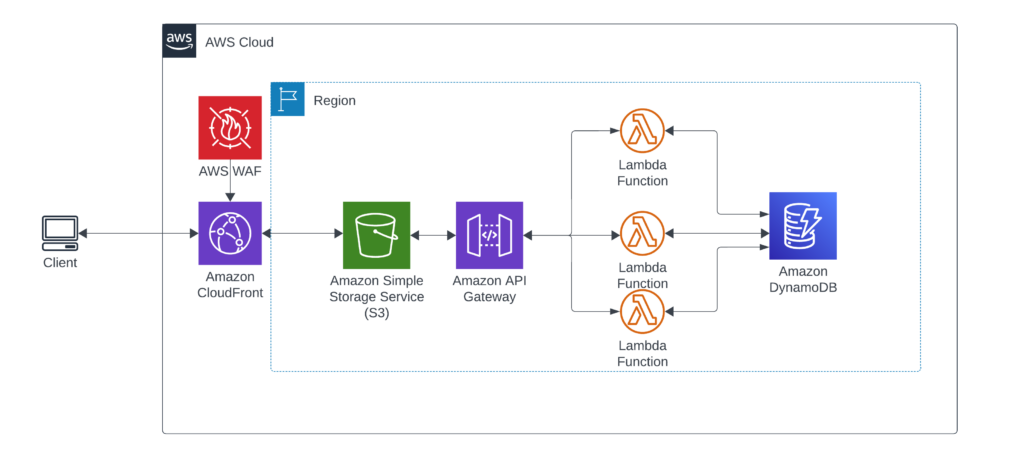Screen dimensions: 1024x458
Task: Click the Amazon DynamoDB icon
Action: tap(803, 226)
